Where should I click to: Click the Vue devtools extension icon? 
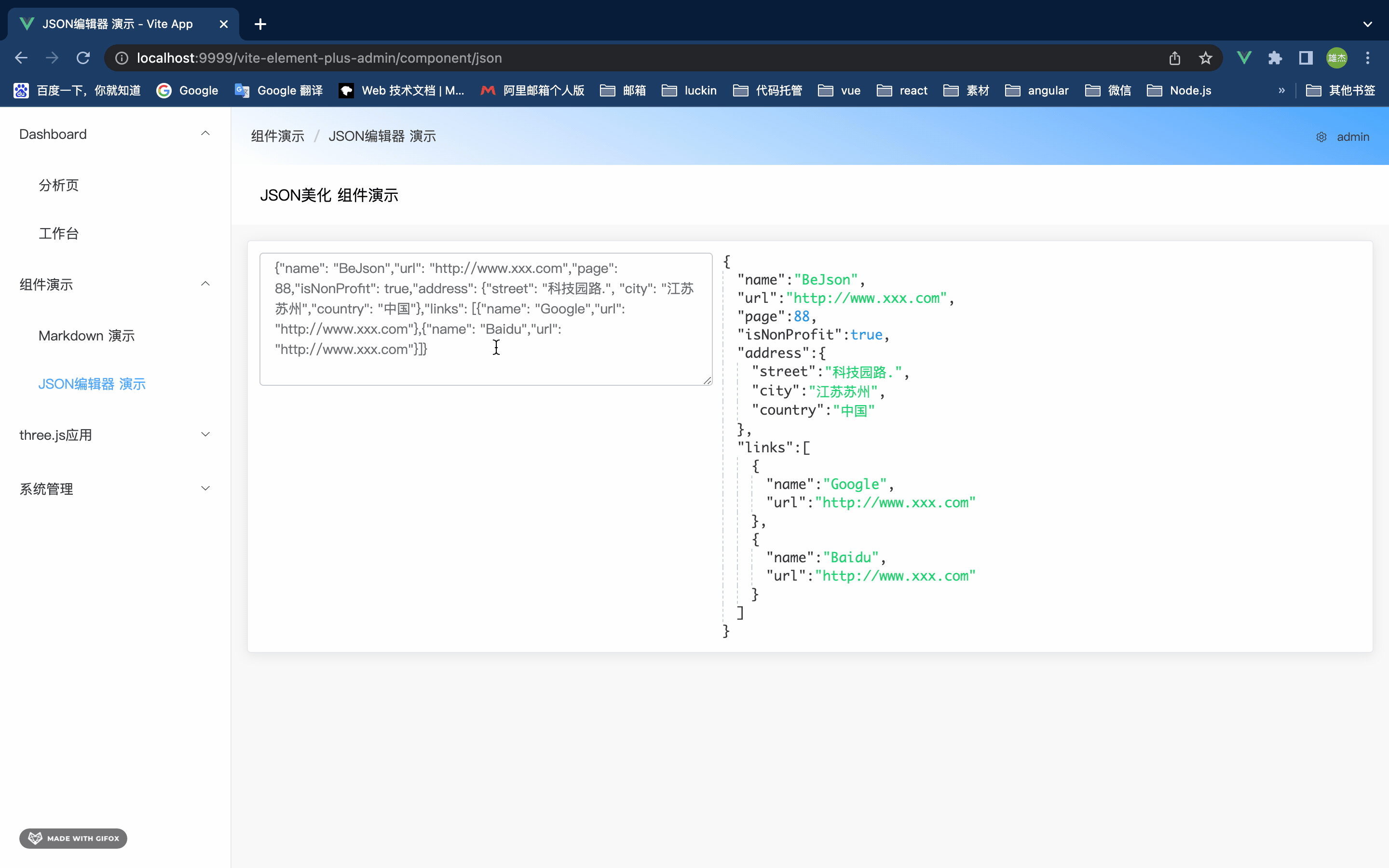click(x=1244, y=58)
